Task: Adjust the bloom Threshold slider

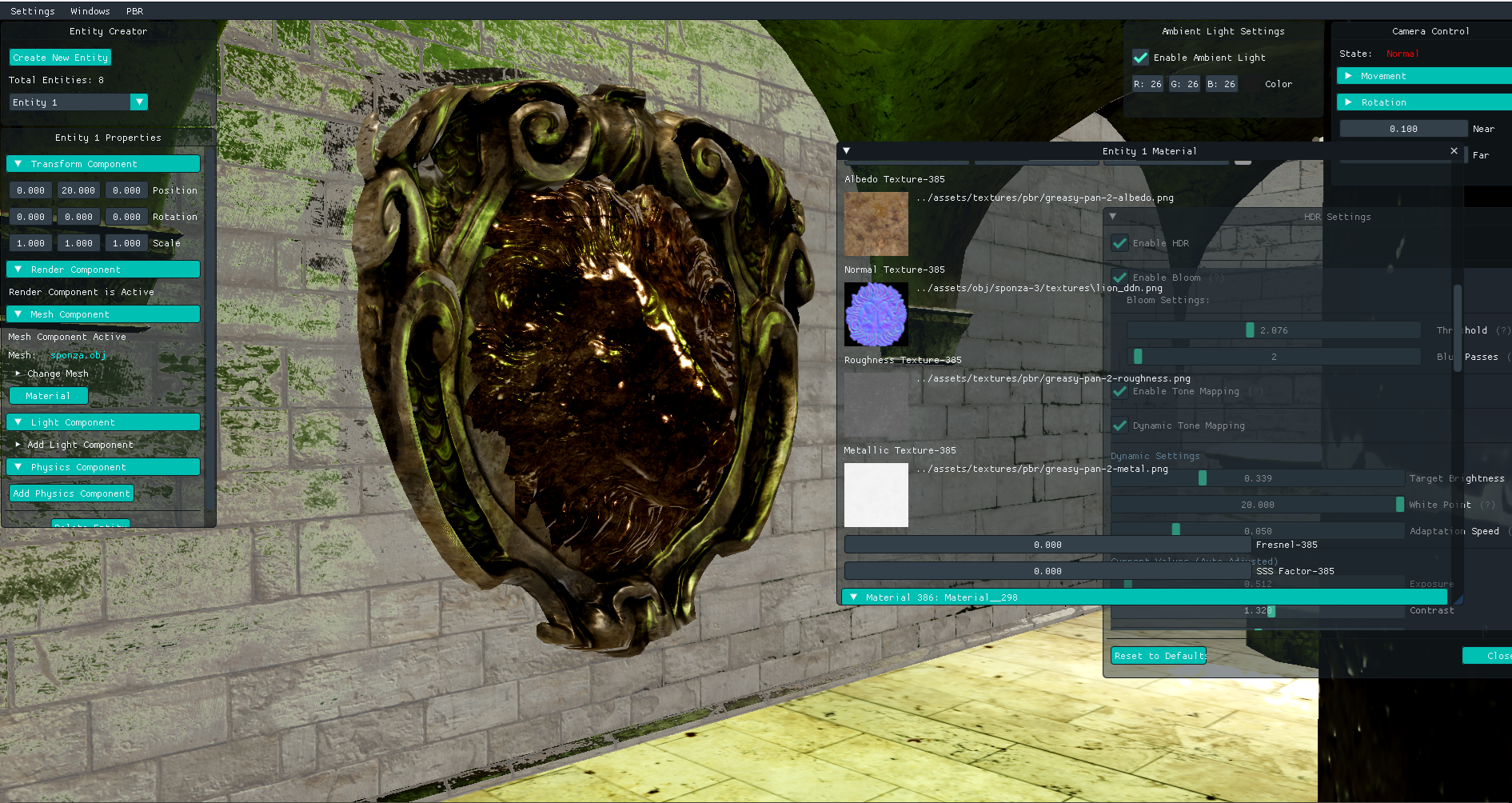Action: (1274, 330)
